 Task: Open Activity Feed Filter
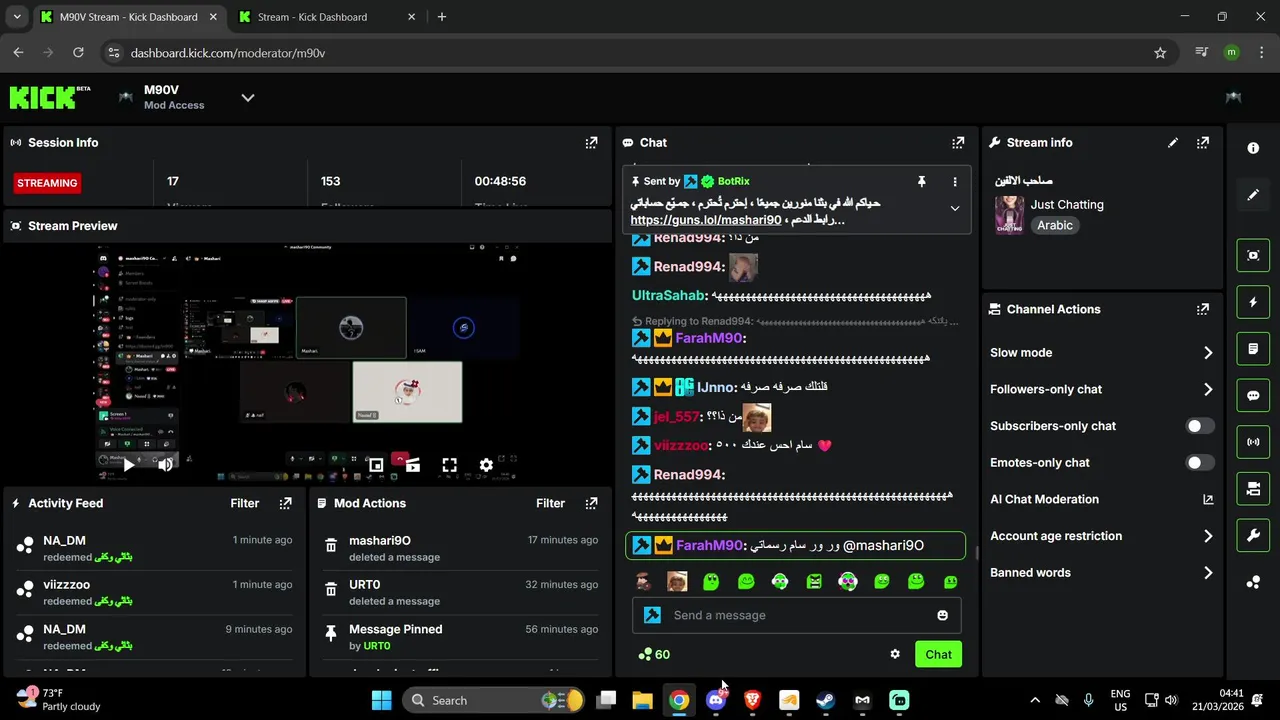245,503
